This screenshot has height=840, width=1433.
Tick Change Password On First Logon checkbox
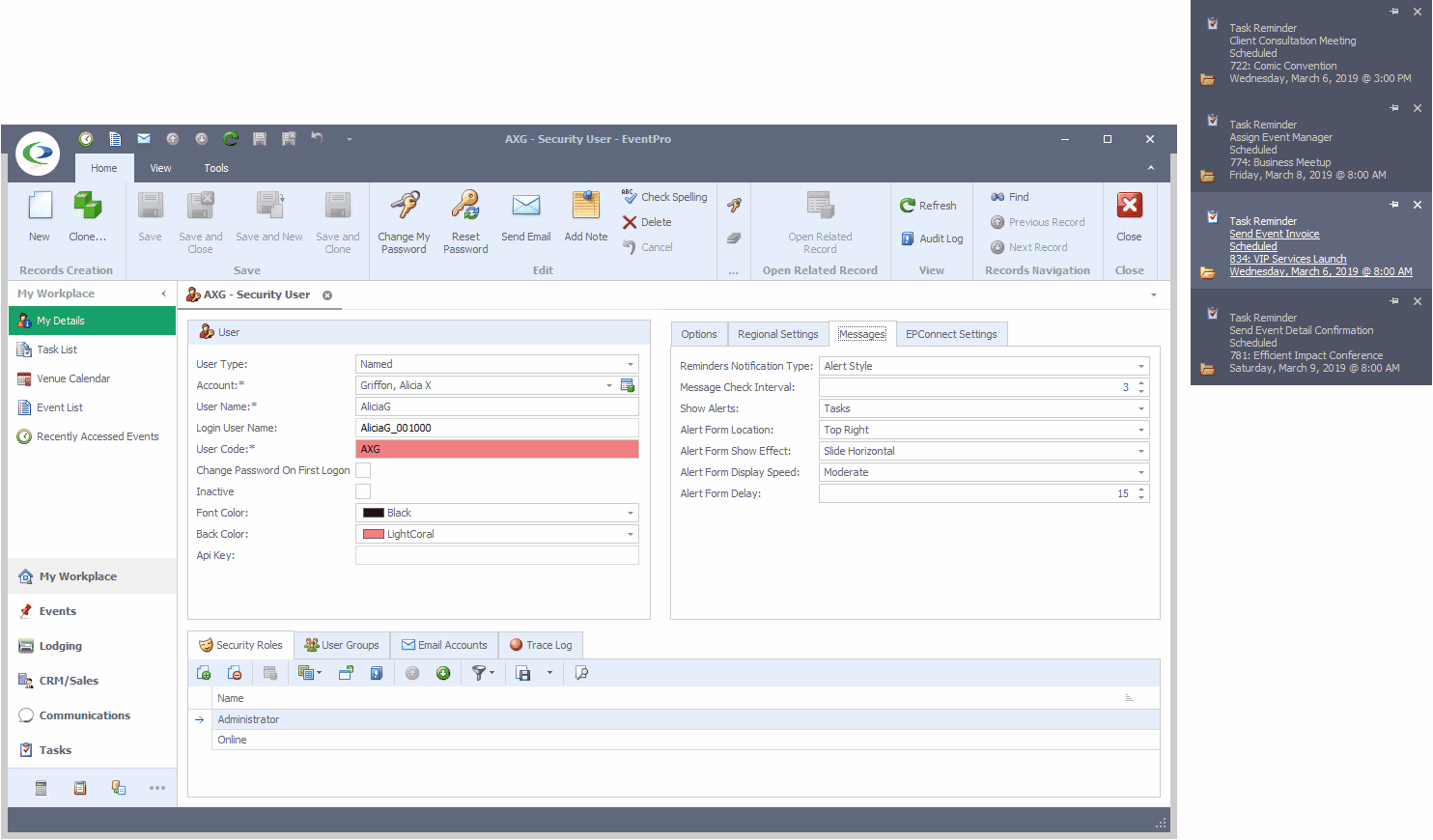pyautogui.click(x=363, y=470)
